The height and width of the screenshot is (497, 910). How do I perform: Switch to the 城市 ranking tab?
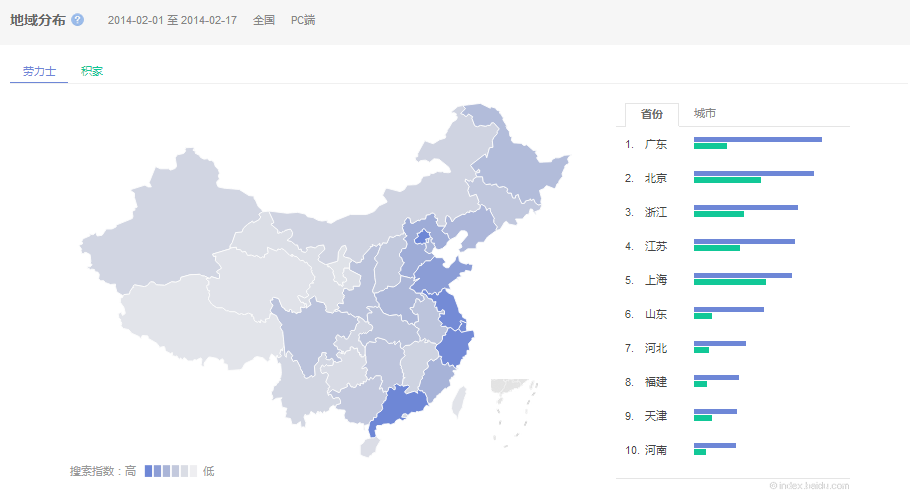click(x=704, y=114)
